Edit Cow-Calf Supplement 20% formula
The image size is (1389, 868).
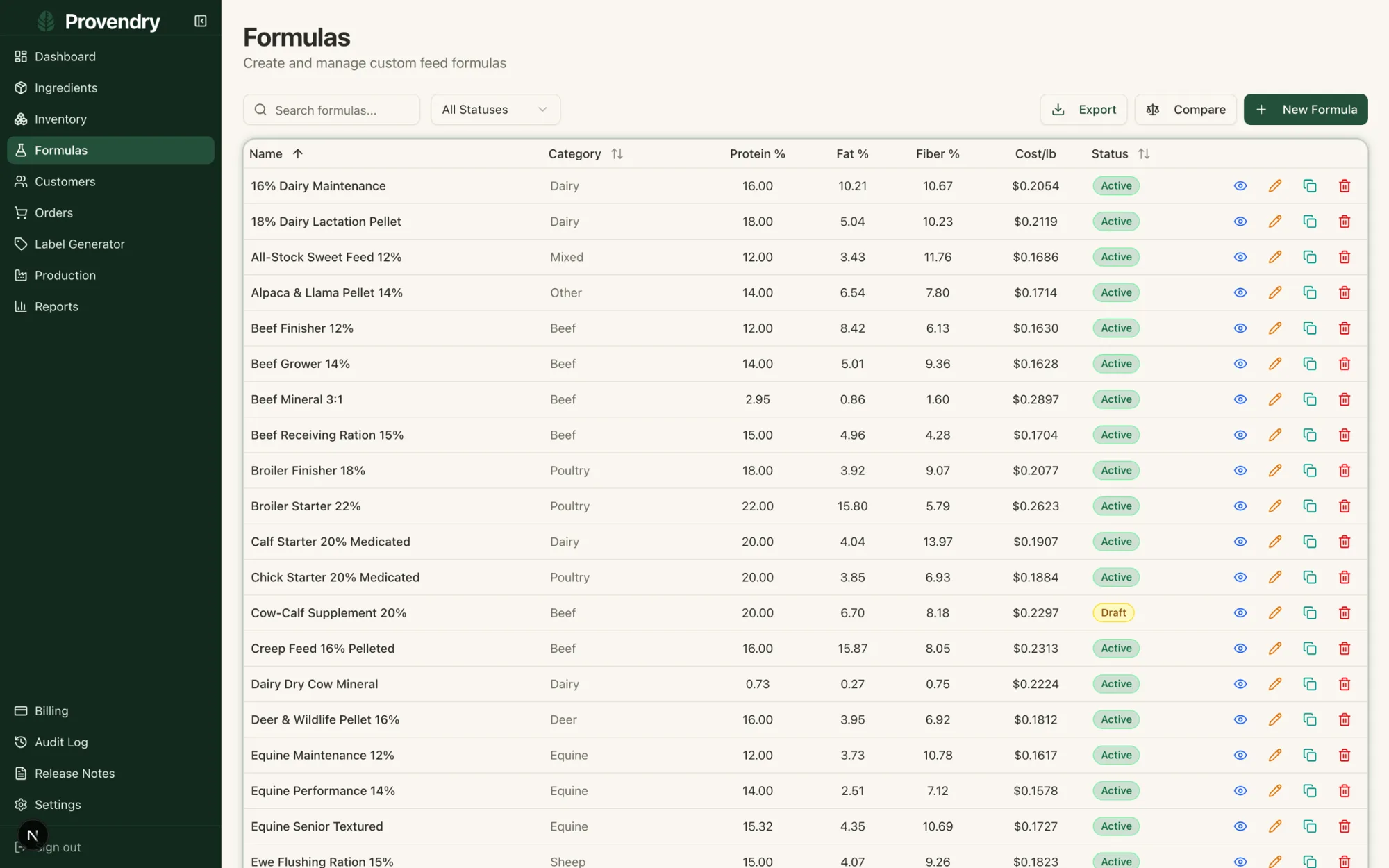pyautogui.click(x=1275, y=613)
